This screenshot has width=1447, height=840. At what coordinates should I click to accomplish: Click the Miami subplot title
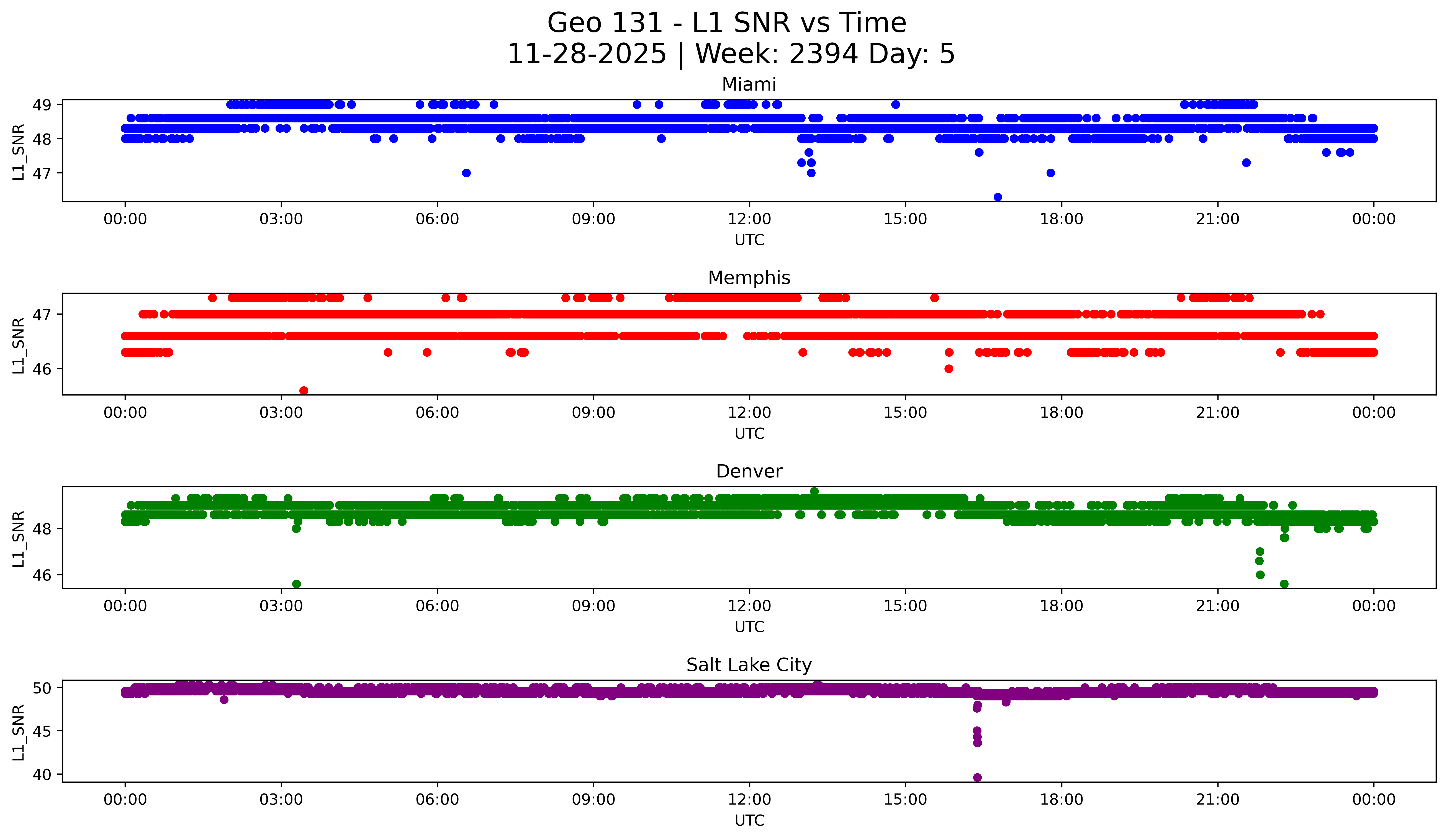749,84
